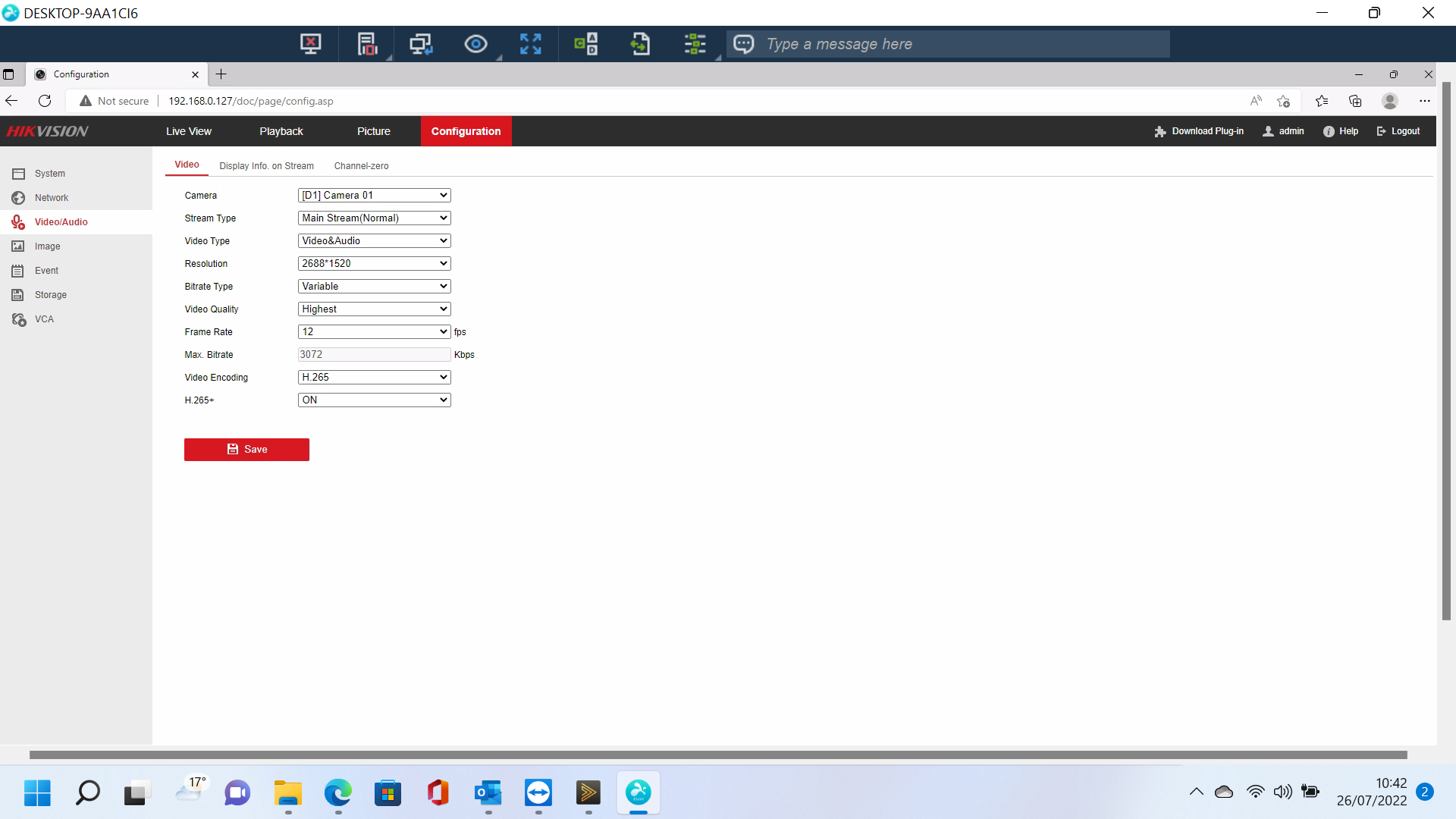Viewport: 1456px width, 819px height.
Task: Open the Frame Rate dropdown
Action: point(374,332)
